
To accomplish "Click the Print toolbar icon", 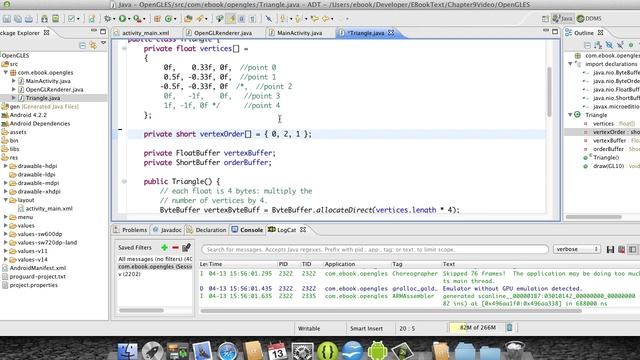I will (29, 19).
